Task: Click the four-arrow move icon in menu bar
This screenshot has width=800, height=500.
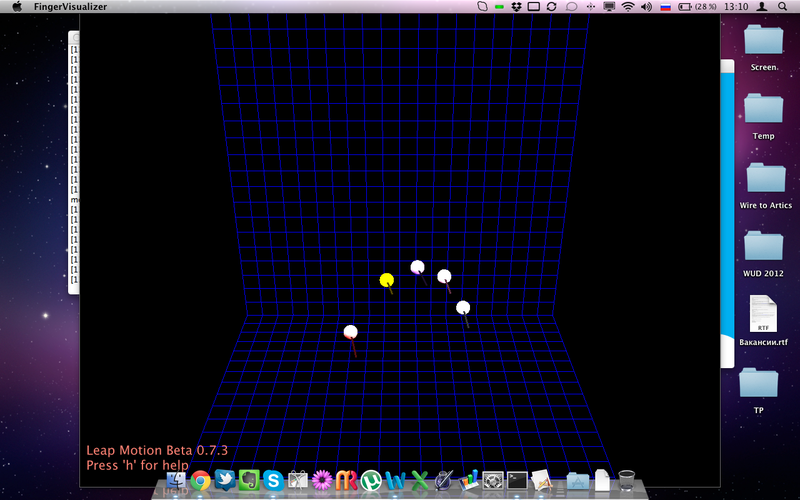Action: click(x=590, y=7)
